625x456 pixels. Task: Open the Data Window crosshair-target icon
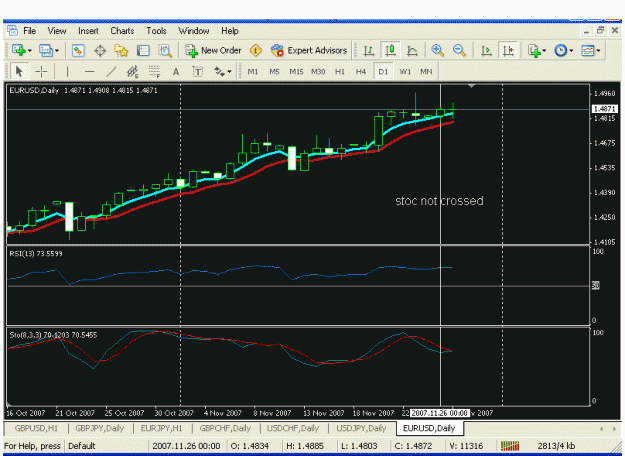[100, 51]
